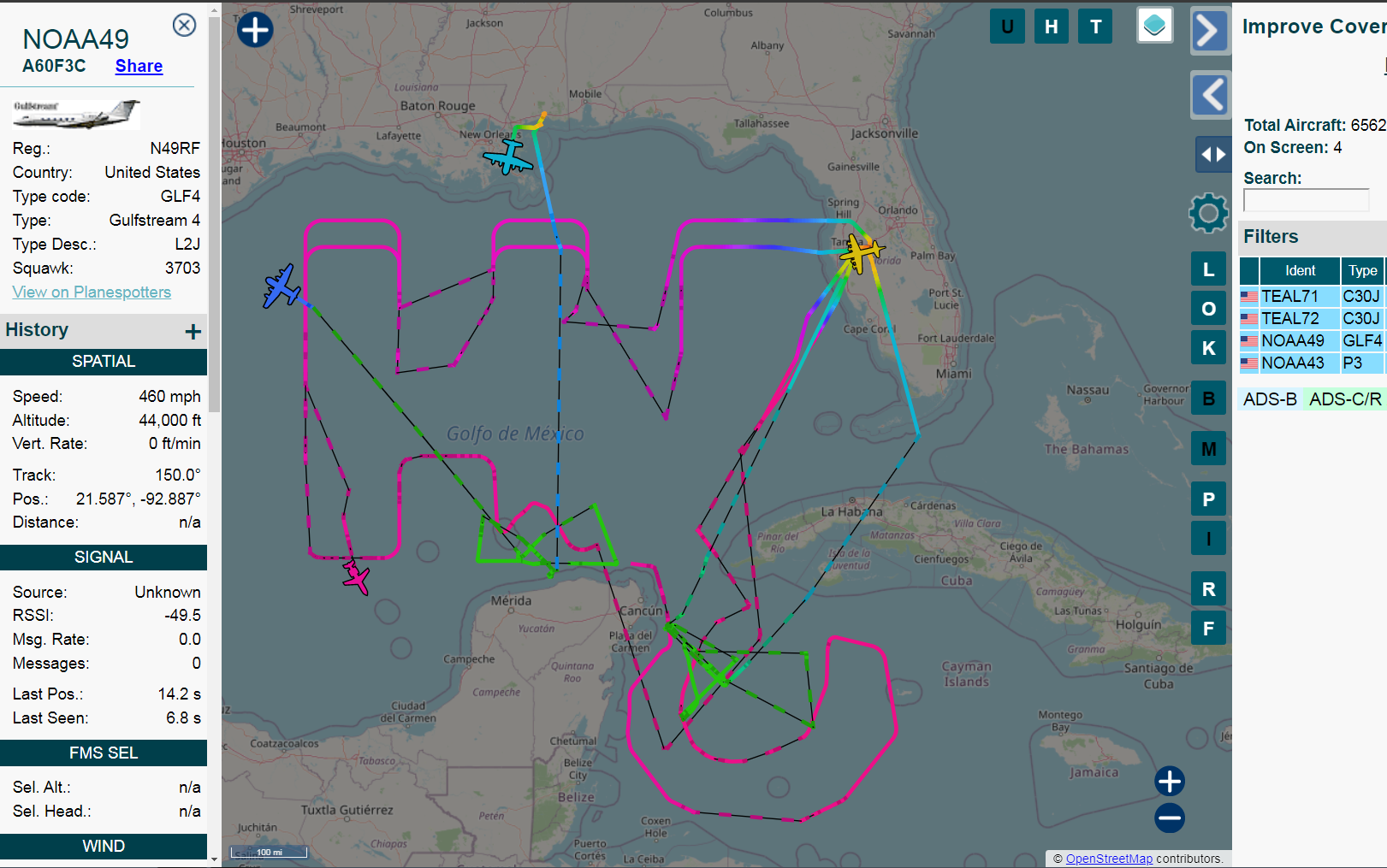Viewport: 1387px width, 868px height.
Task: Click the NOAA49 callsign title
Action: [x=75, y=38]
